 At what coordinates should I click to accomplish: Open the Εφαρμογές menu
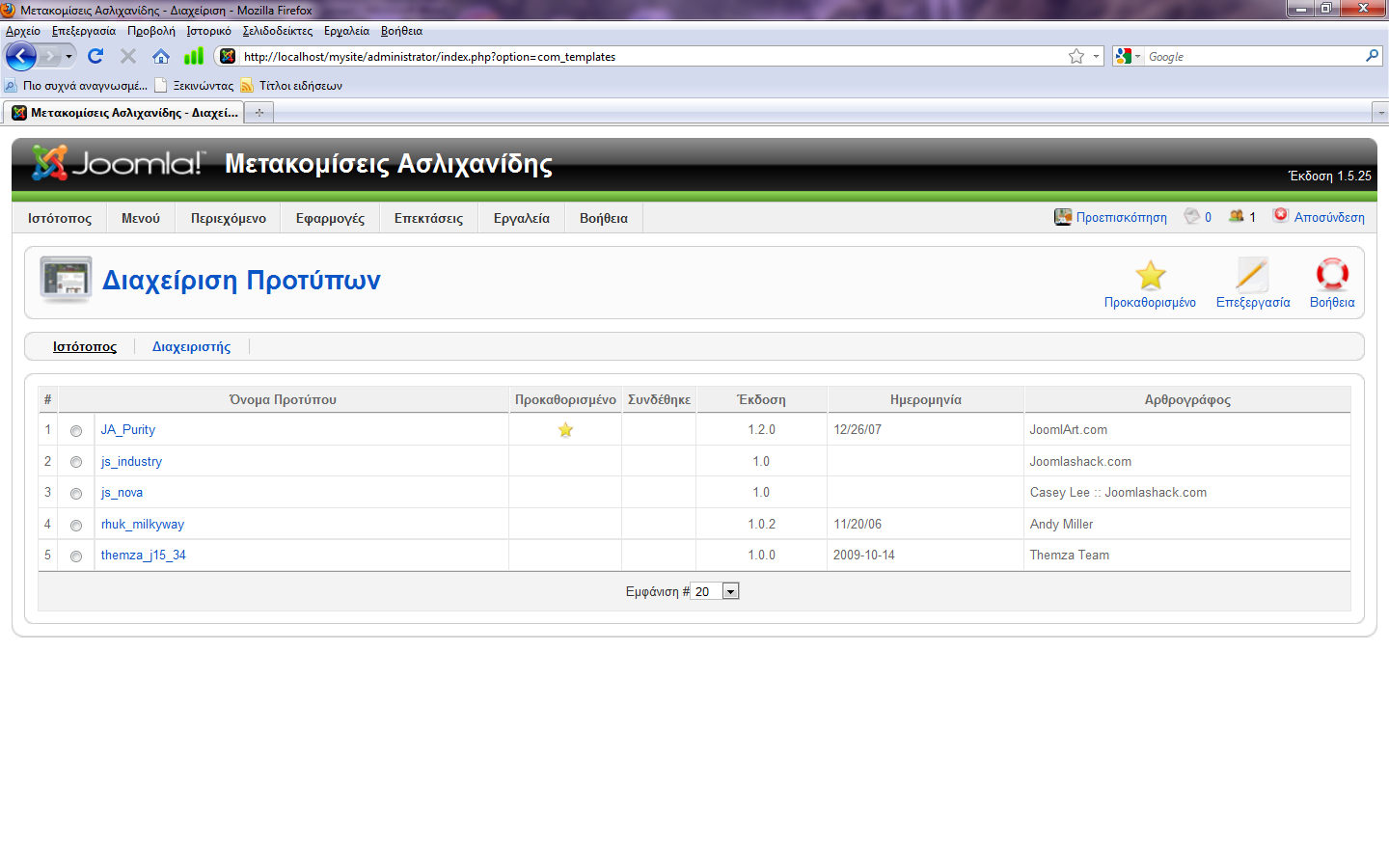click(x=330, y=218)
